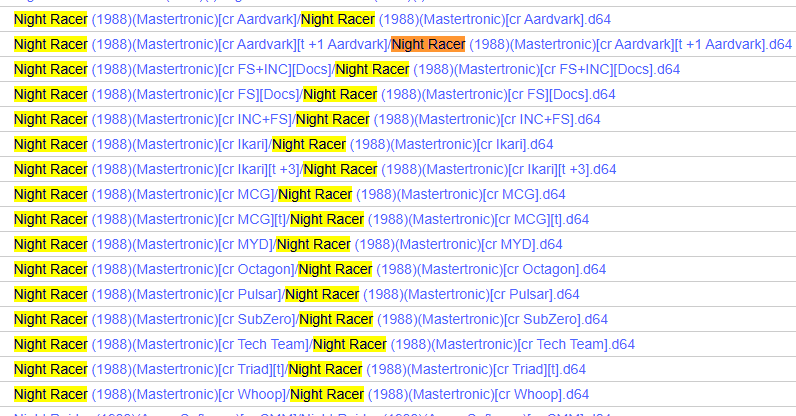This screenshot has width=796, height=416.
Task: Open Night Racer [cr FS+INC][Docs].d64 link
Action: click(347, 69)
